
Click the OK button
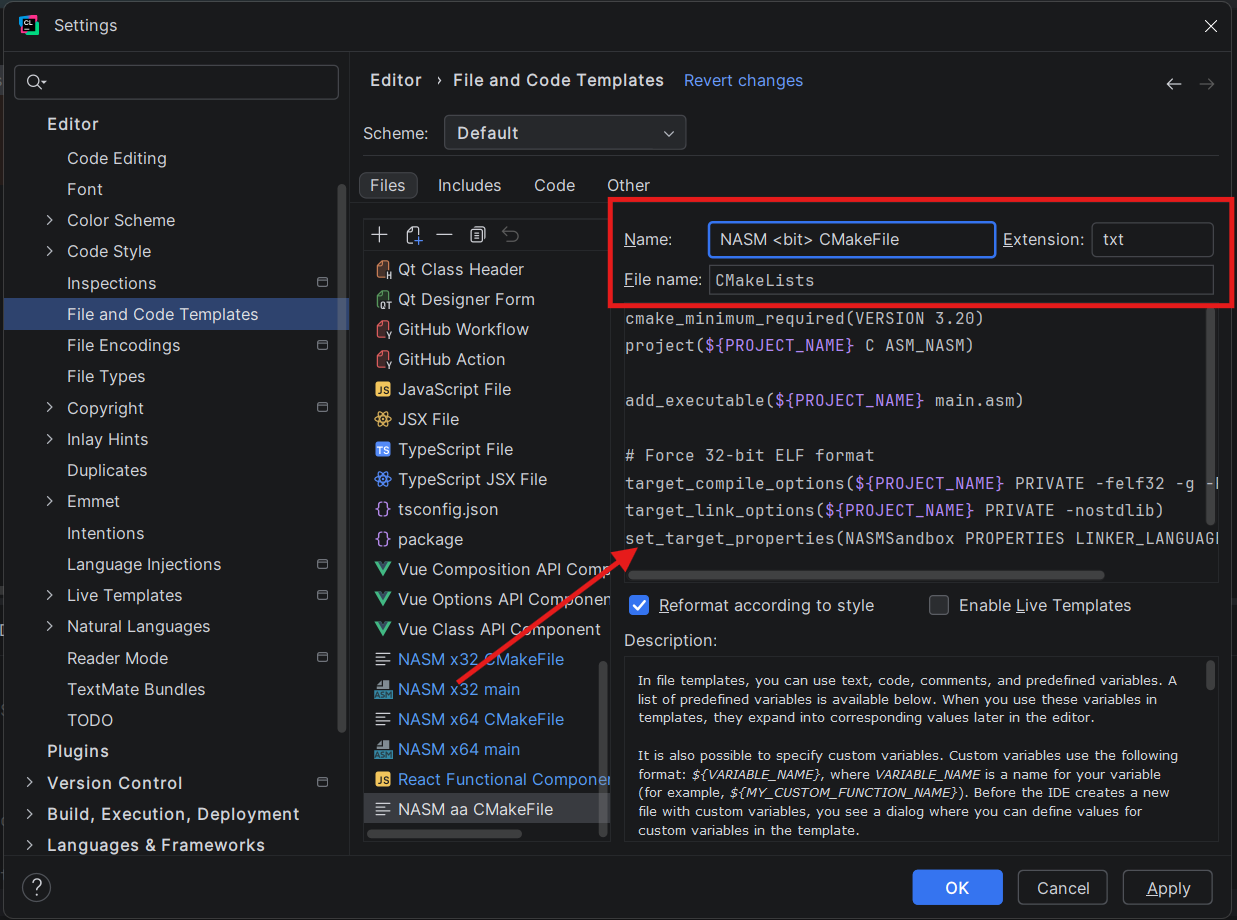pyautogui.click(x=957, y=888)
